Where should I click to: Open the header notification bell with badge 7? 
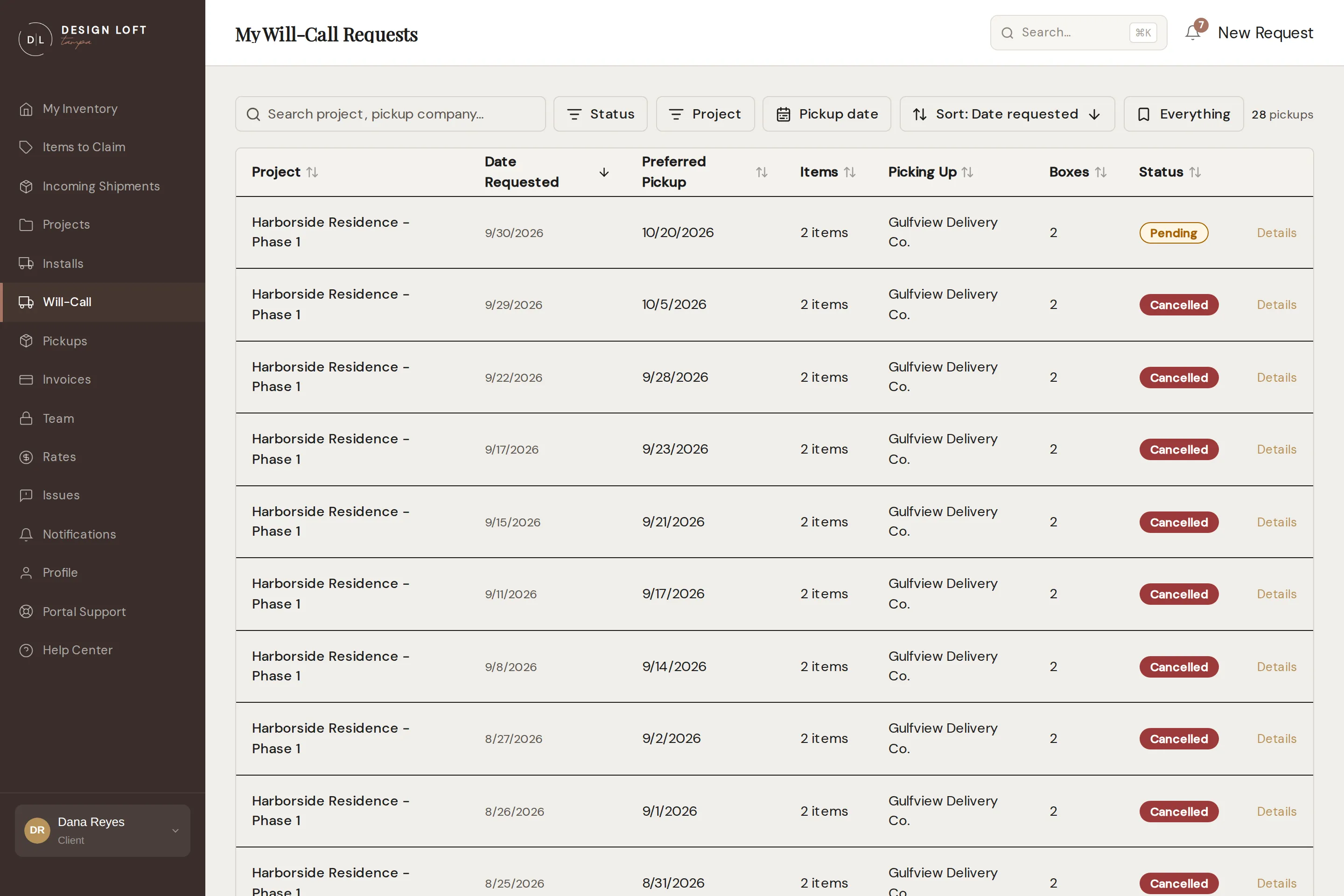[x=1193, y=32]
